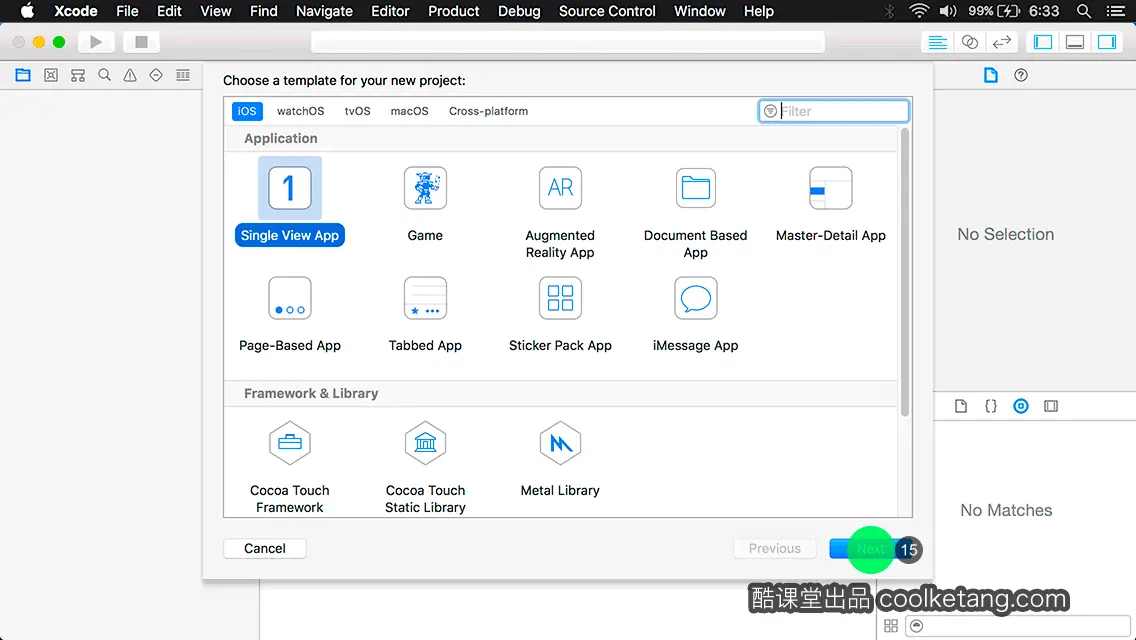Toggle the Utilities pane visibility
1136x640 pixels.
click(x=1107, y=42)
